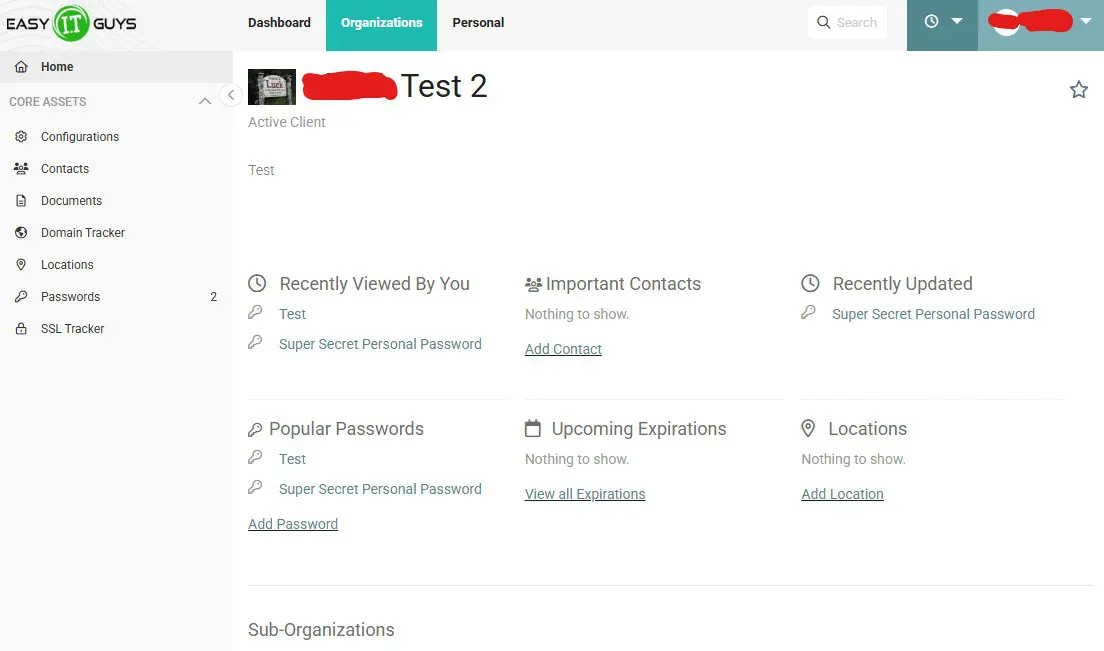Click the Locations pin icon in sidebar

tap(21, 265)
